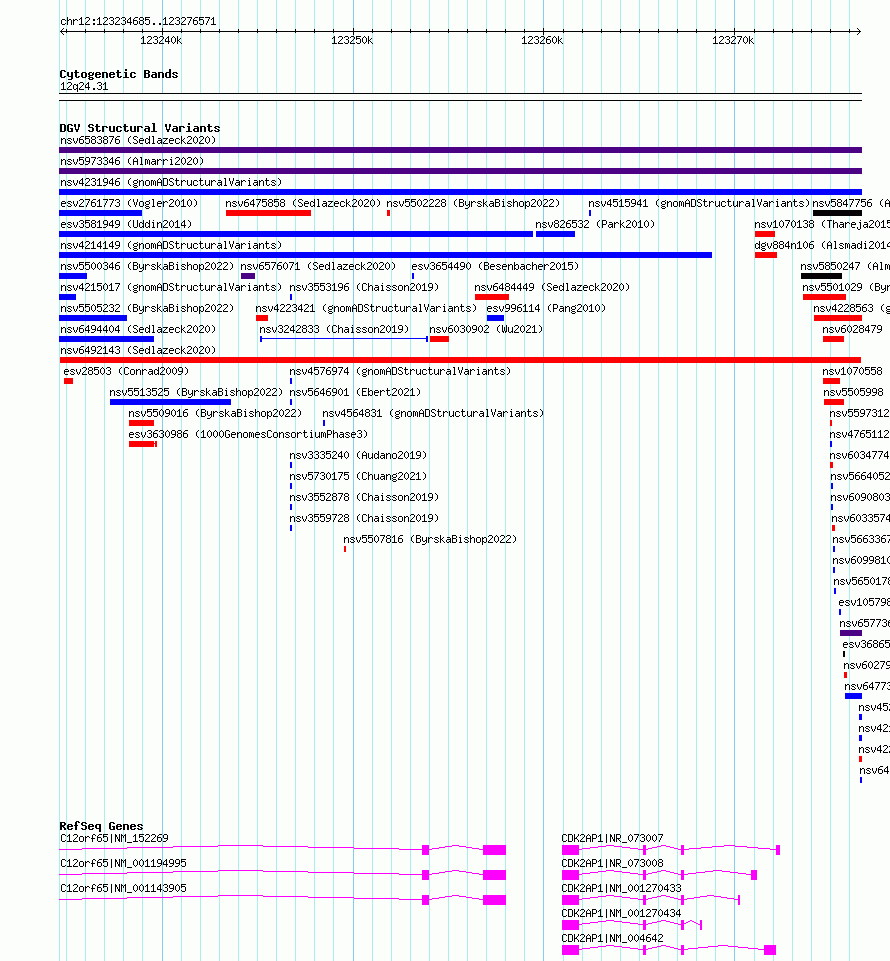Click the nsv1070558 variant label
The width and height of the screenshot is (890, 961).
click(x=852, y=371)
